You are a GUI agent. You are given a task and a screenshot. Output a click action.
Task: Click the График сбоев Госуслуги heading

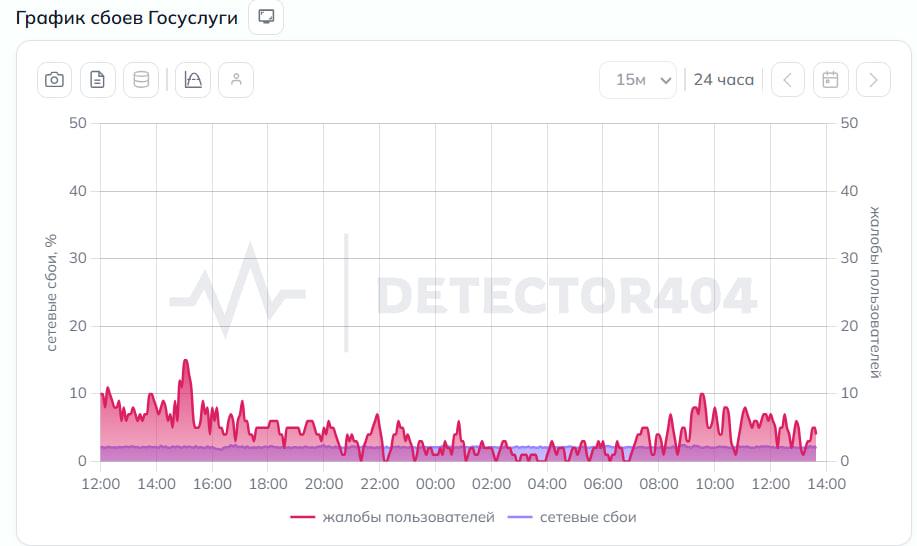tap(126, 18)
